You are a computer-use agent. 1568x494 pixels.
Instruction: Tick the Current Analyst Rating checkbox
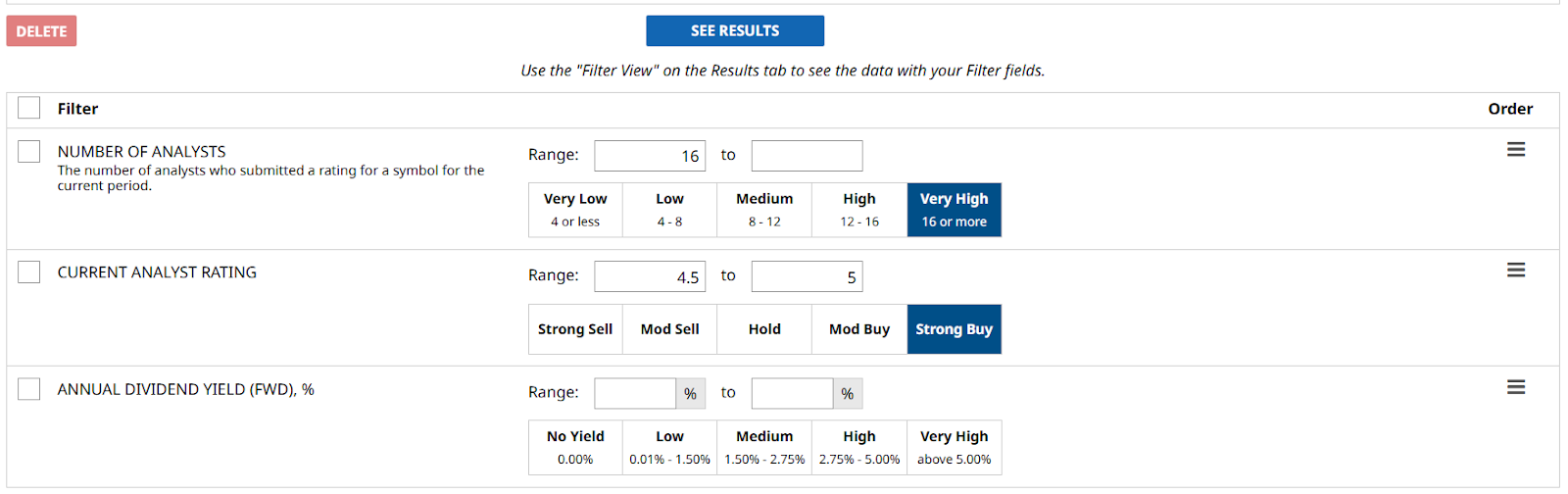tap(29, 272)
